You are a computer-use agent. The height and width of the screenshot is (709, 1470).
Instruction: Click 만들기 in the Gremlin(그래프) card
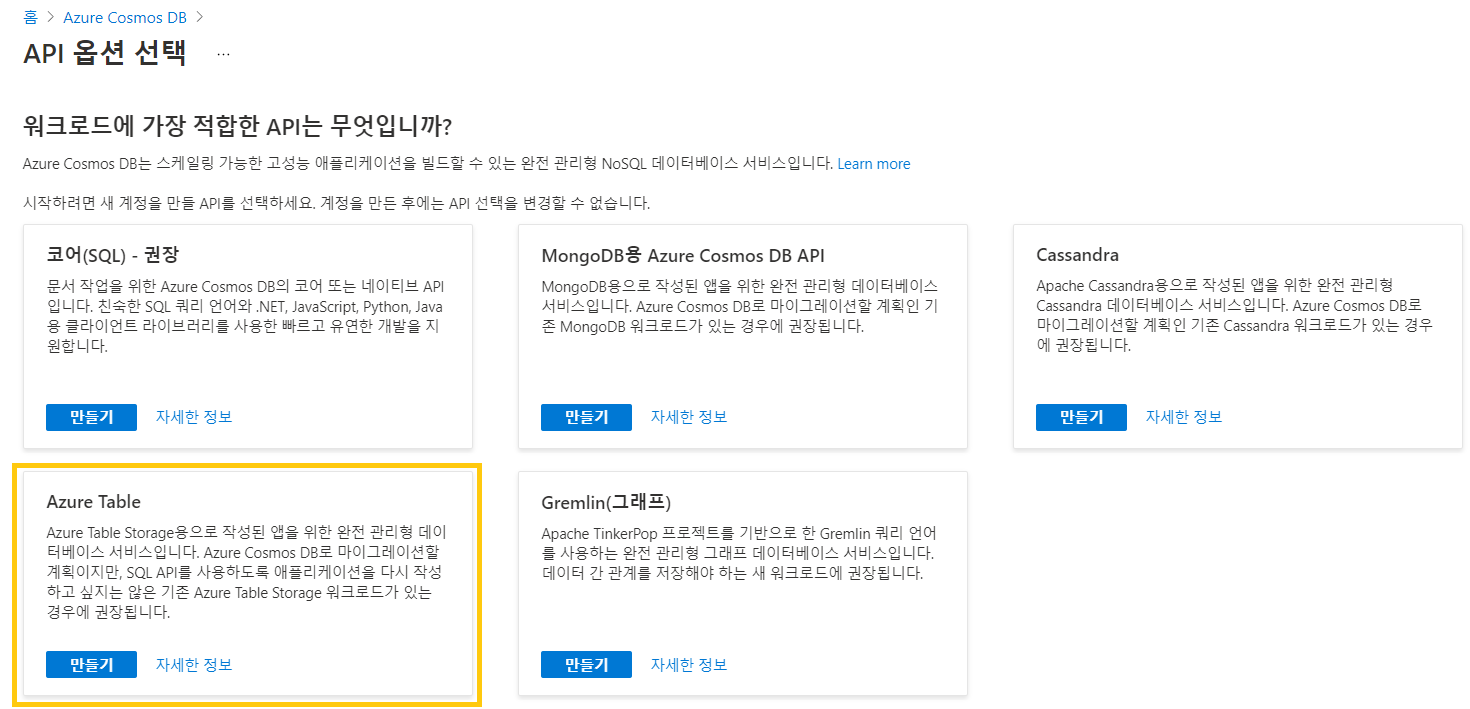pyautogui.click(x=586, y=664)
